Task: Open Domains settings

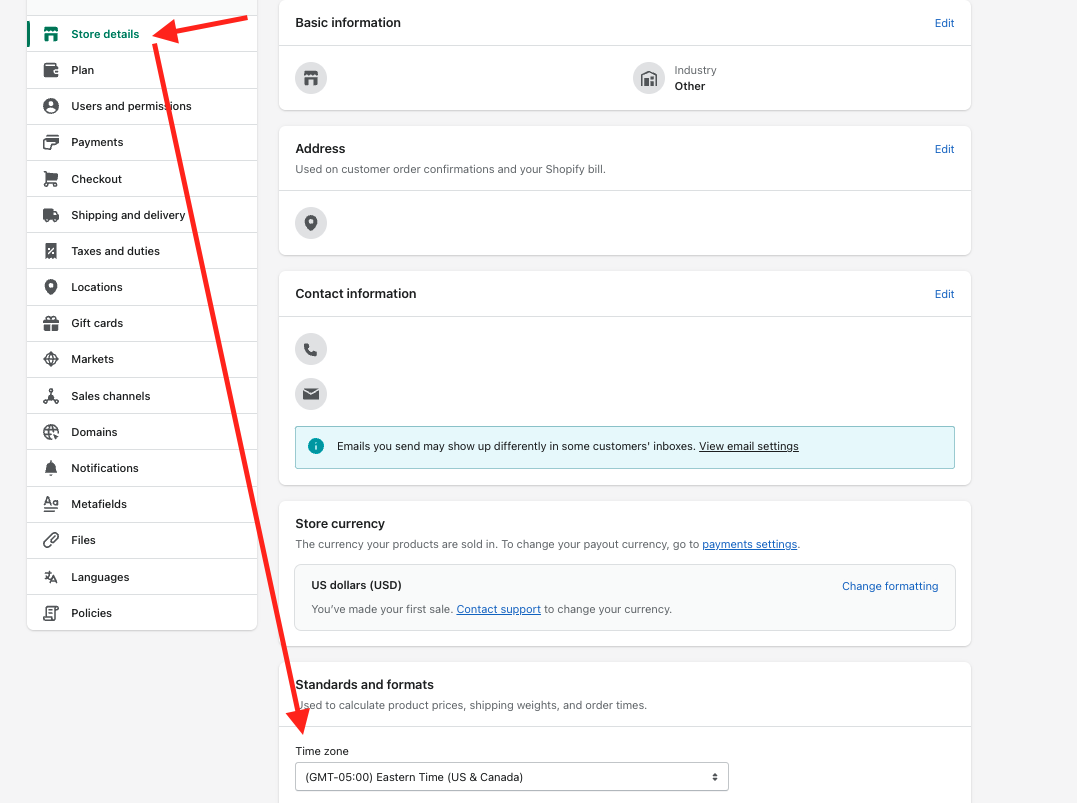Action: click(x=141, y=432)
